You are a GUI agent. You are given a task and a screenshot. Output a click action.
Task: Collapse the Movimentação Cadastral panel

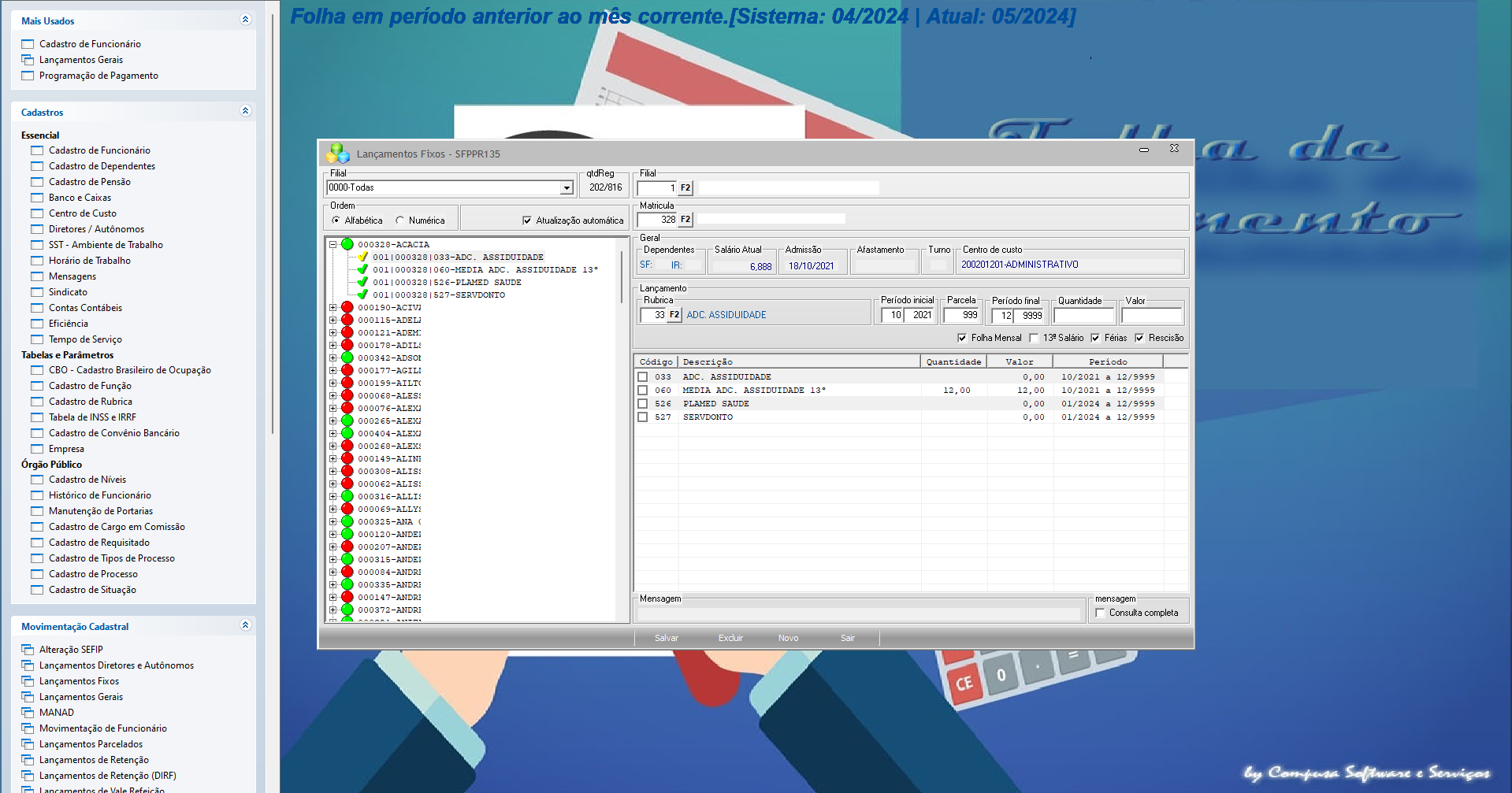click(245, 625)
